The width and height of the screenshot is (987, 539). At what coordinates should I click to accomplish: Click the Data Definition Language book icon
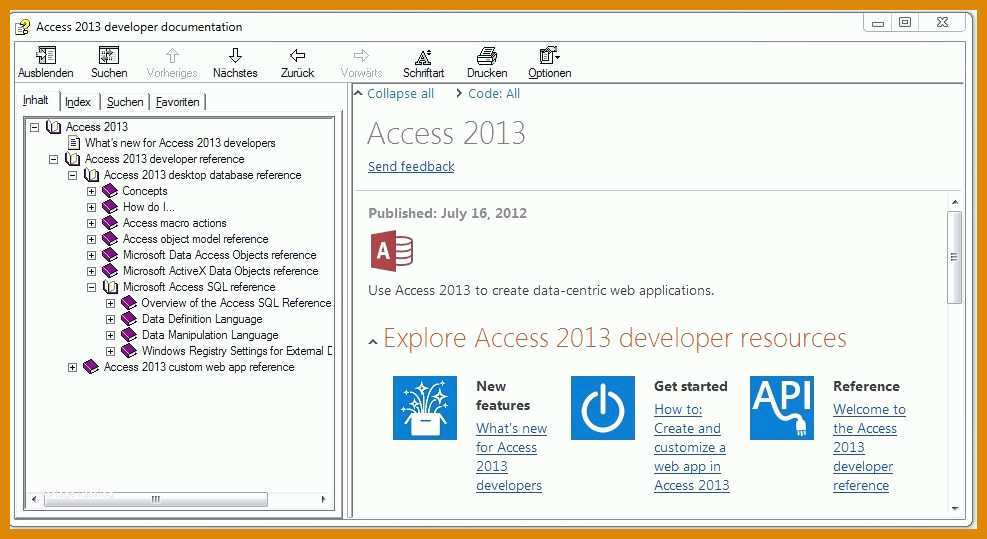(129, 319)
